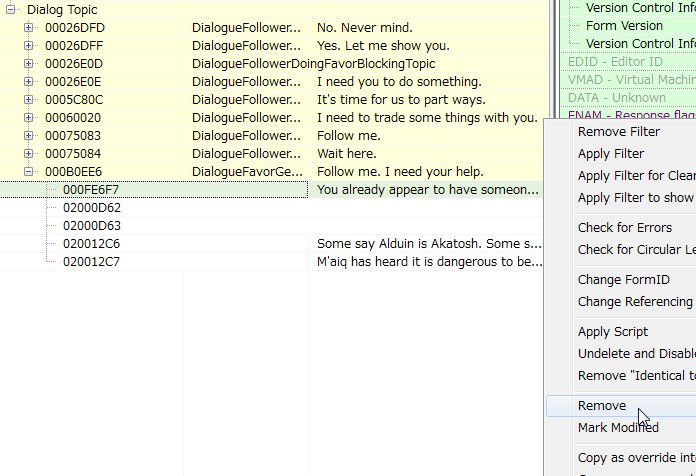Click the 00026DFD form ID
The image size is (696, 476).
tap(75, 28)
